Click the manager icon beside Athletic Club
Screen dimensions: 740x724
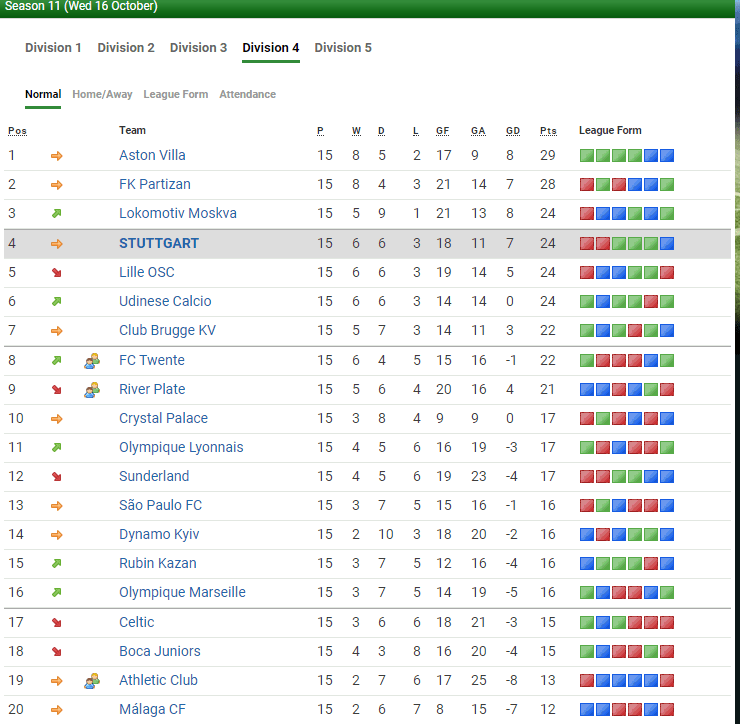pos(92,680)
